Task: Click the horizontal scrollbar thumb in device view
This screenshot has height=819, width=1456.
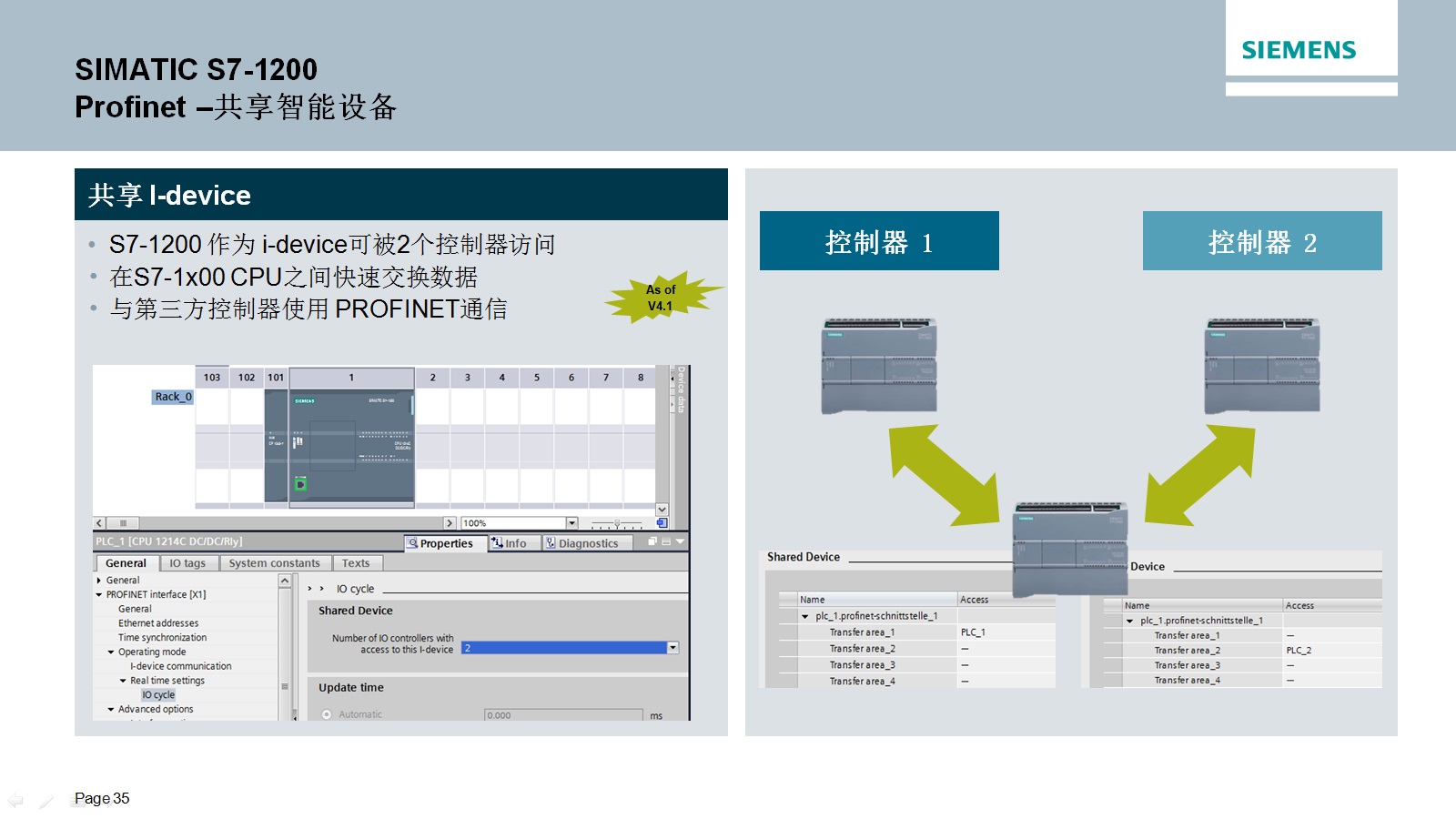Action: click(123, 523)
